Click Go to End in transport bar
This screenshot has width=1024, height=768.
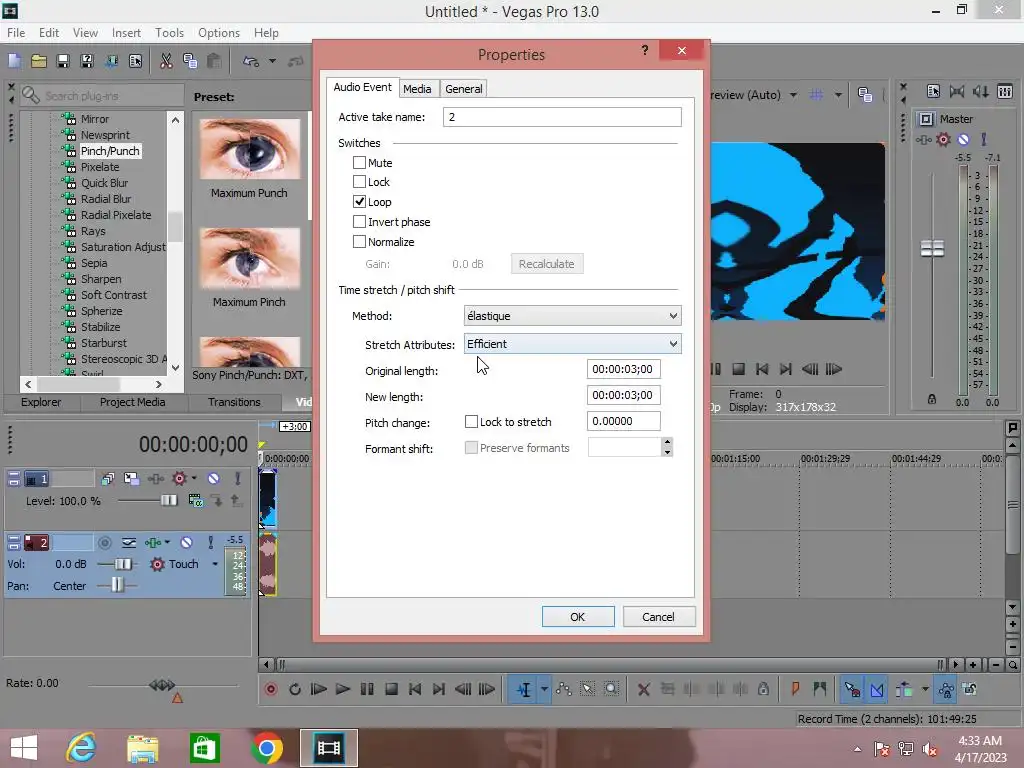click(439, 689)
